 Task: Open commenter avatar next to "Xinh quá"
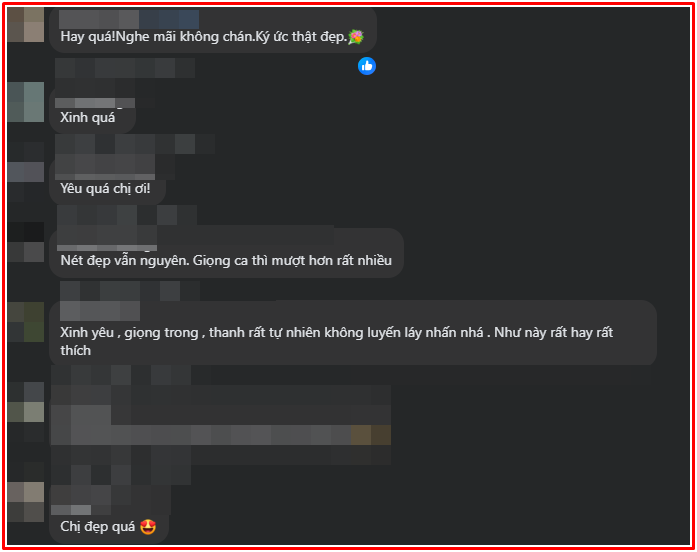25,102
